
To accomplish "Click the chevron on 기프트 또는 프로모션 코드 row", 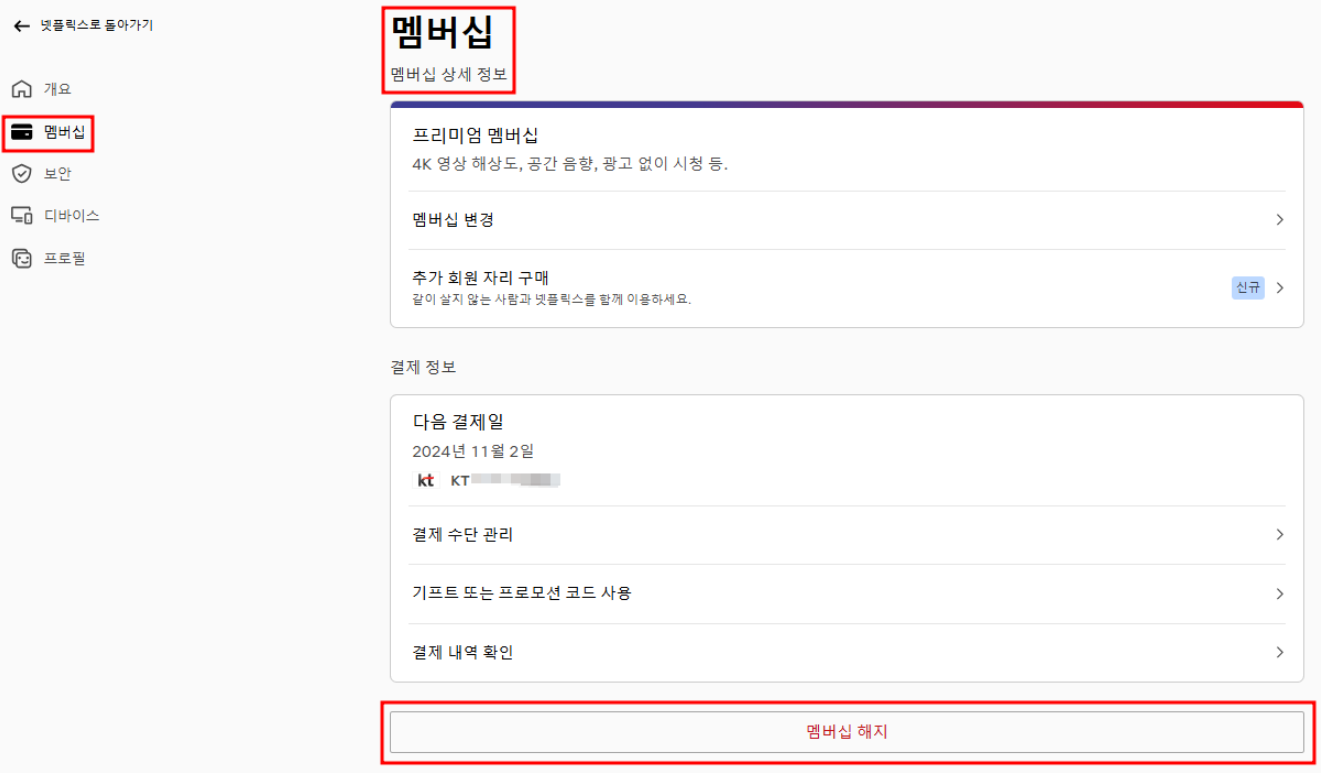I will click(1280, 594).
